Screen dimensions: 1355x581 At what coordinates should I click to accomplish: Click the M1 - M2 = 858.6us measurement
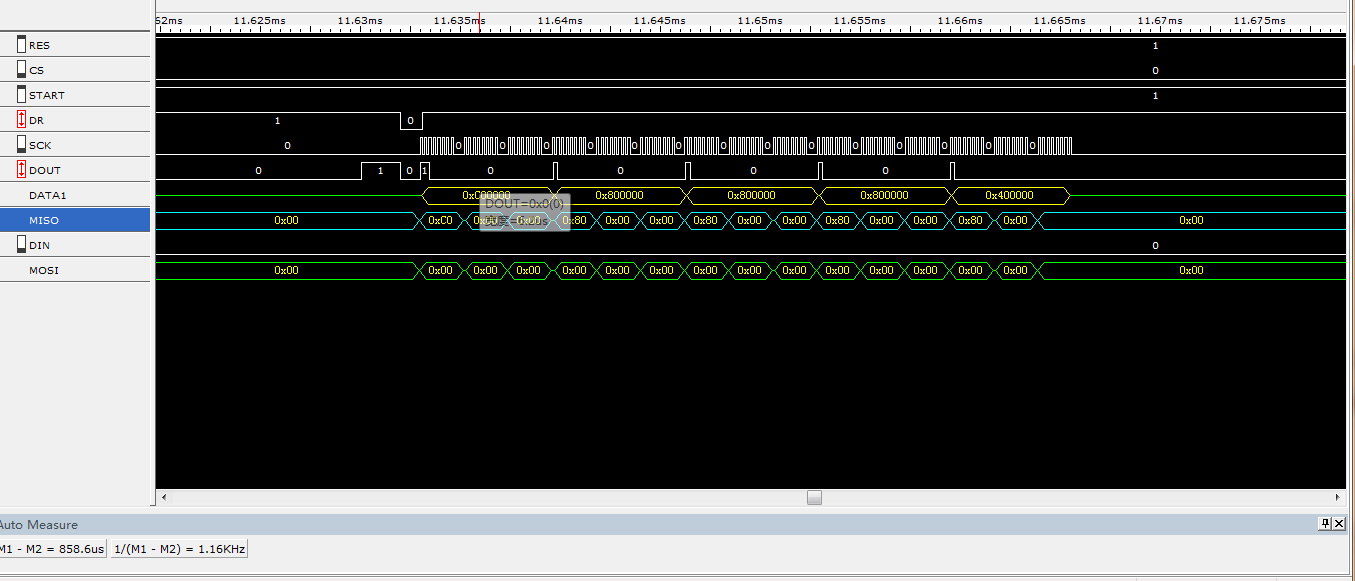click(x=52, y=549)
